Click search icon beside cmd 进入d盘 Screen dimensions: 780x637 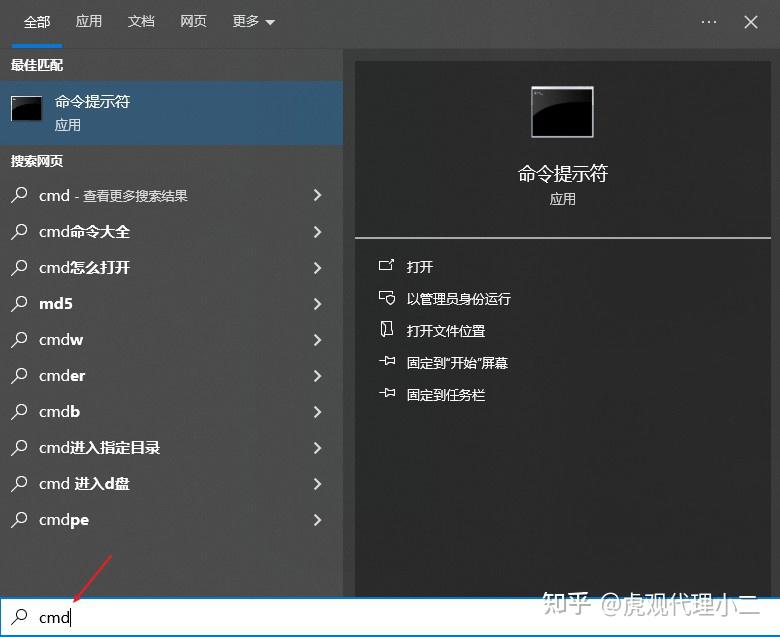click(x=19, y=483)
